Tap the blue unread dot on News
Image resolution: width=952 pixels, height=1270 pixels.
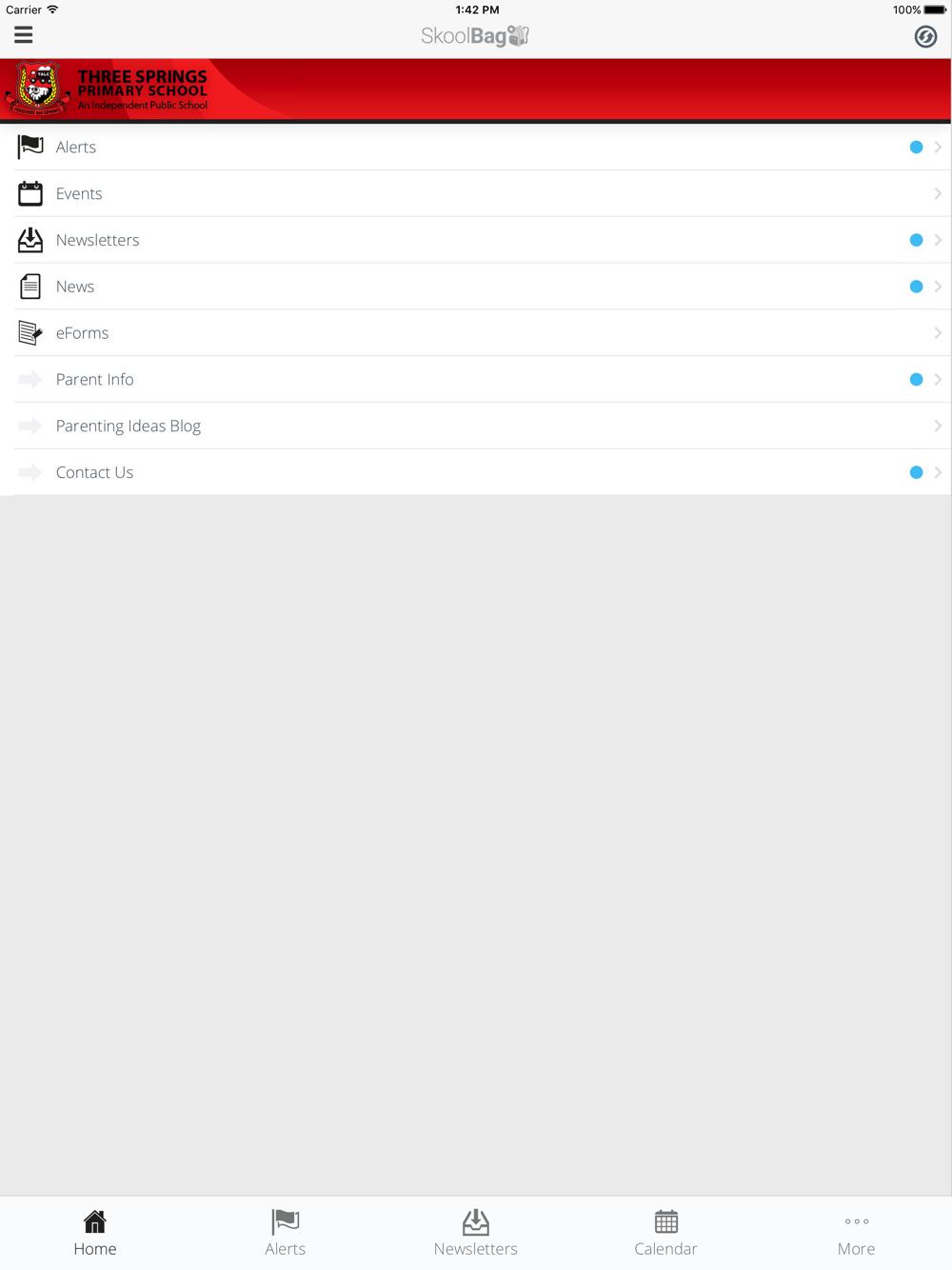tap(916, 287)
